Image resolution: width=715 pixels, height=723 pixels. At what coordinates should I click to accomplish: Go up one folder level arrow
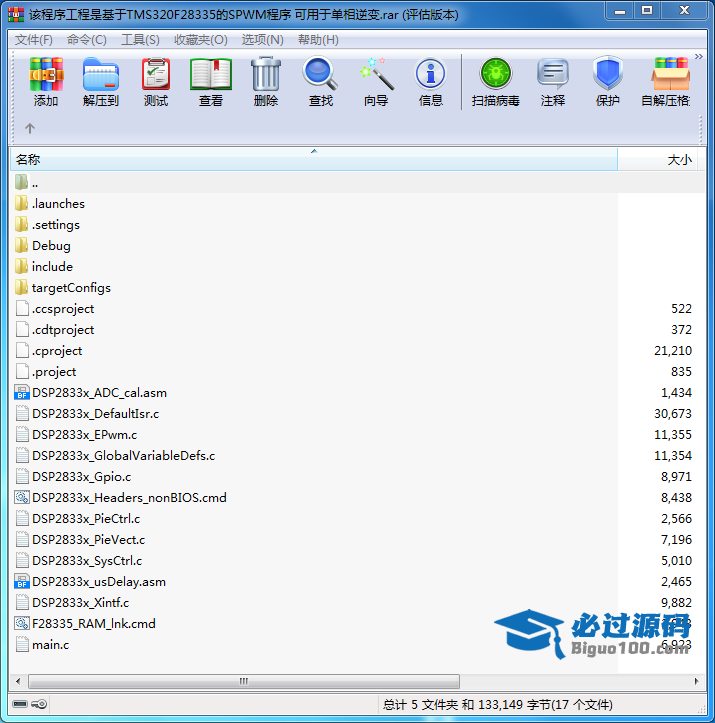[30, 128]
